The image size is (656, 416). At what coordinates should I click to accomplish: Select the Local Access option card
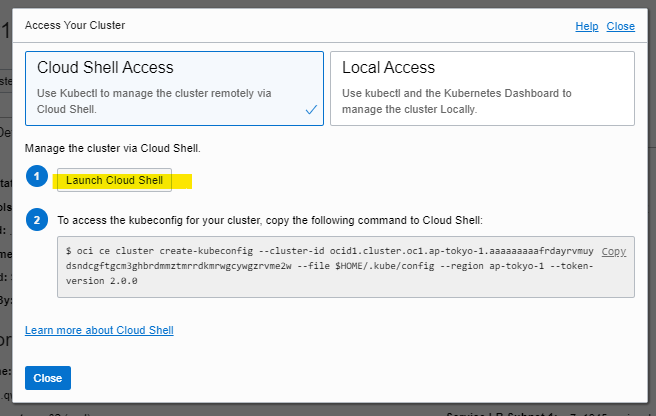point(482,88)
